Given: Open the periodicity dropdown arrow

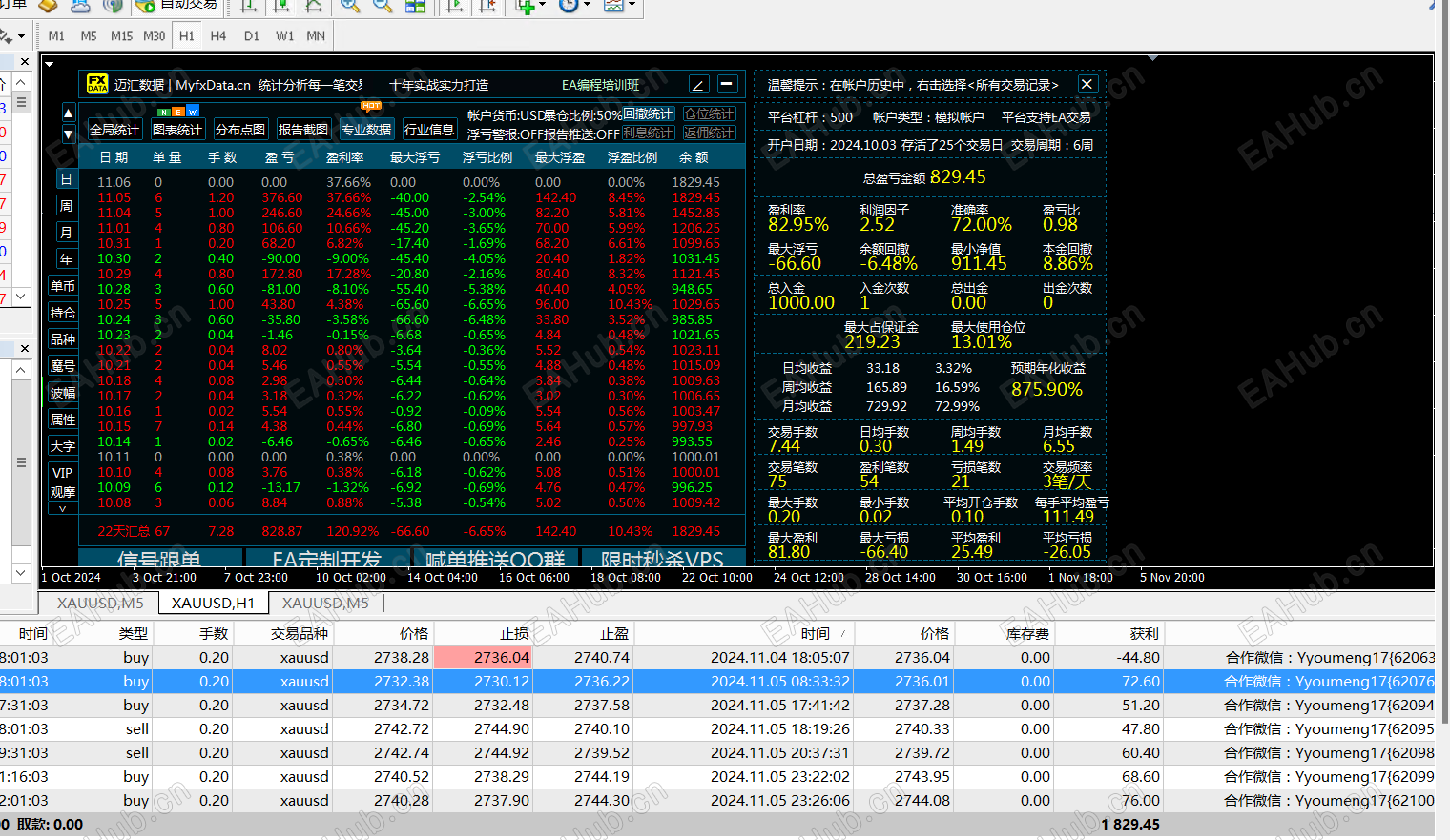Looking at the screenshot, I should pyautogui.click(x=586, y=6).
